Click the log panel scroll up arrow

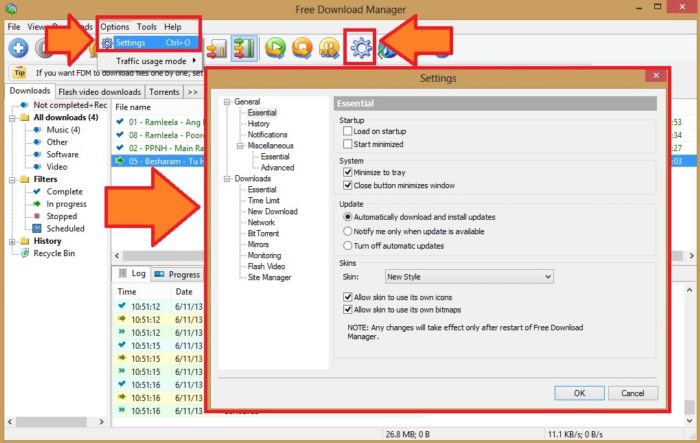pyautogui.click(x=689, y=290)
